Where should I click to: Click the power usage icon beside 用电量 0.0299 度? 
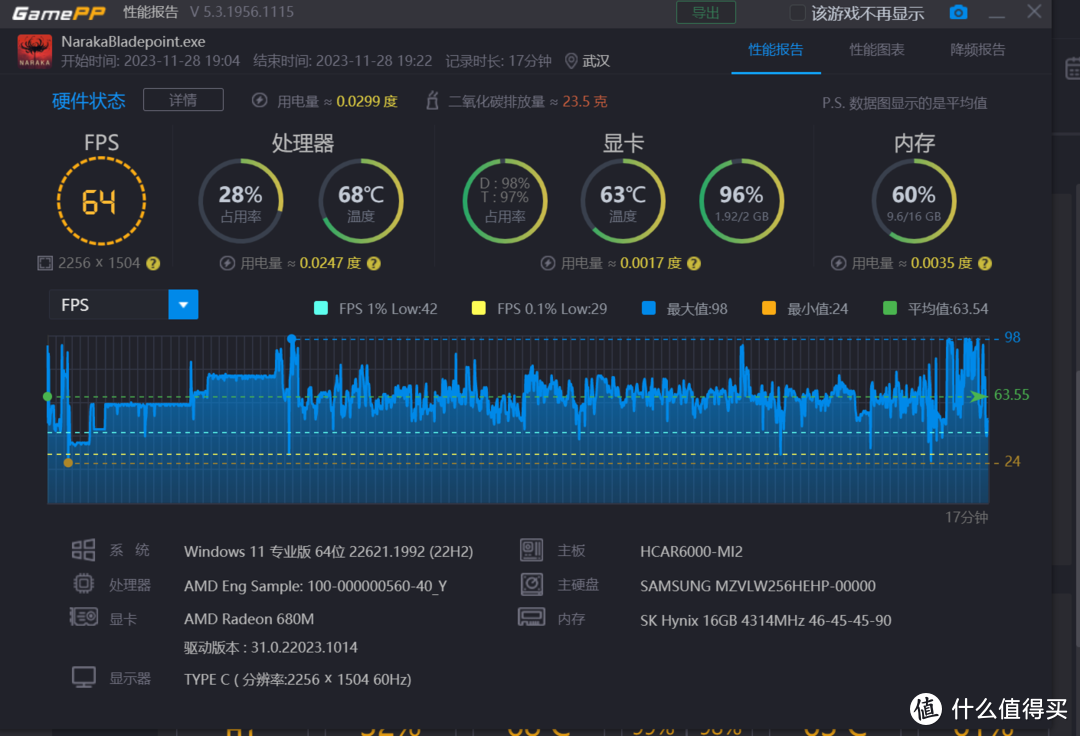260,101
